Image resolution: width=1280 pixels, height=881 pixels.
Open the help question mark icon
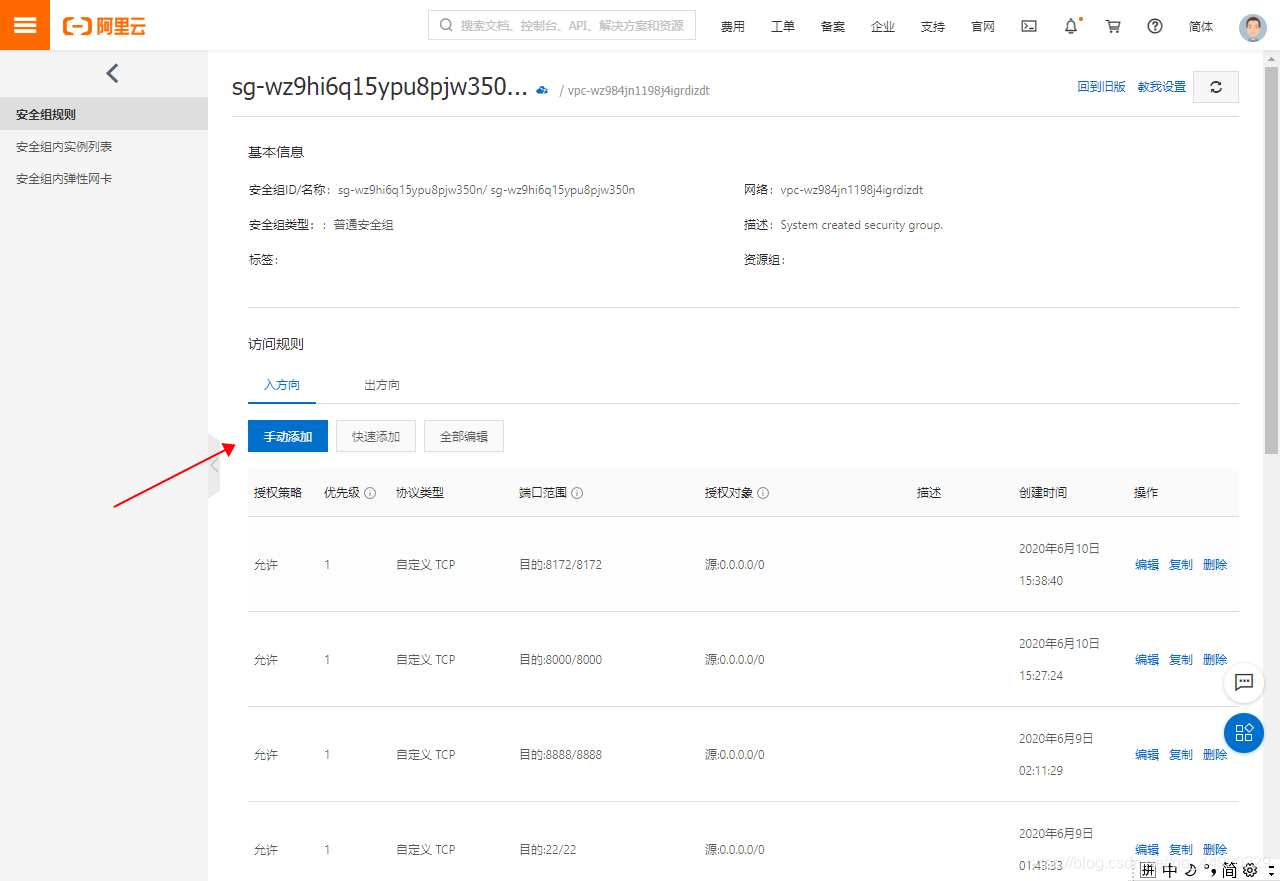click(x=1155, y=26)
